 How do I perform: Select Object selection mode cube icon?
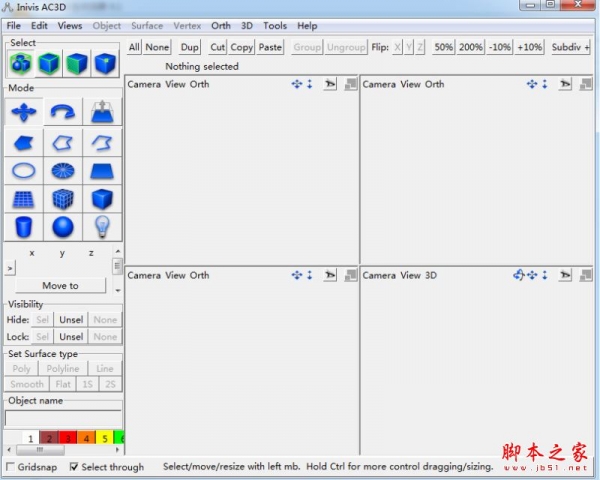tap(49, 63)
